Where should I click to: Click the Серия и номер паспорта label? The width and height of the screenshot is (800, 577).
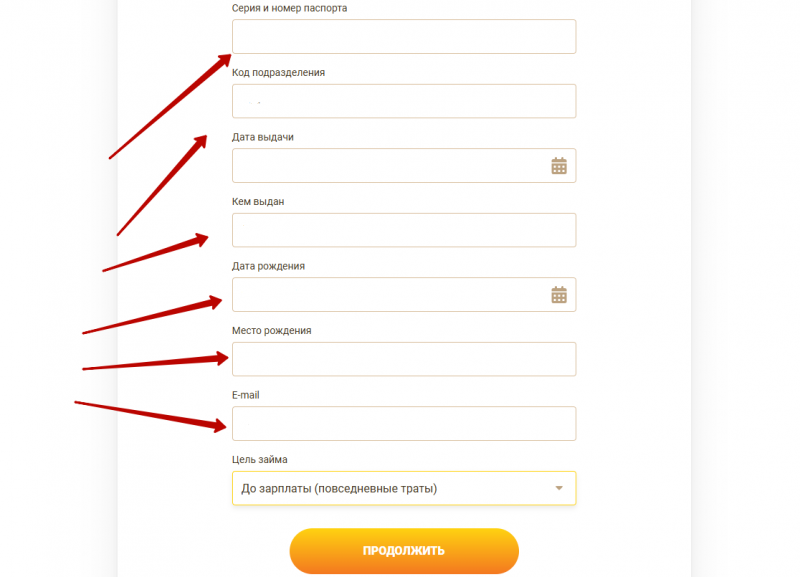click(290, 8)
